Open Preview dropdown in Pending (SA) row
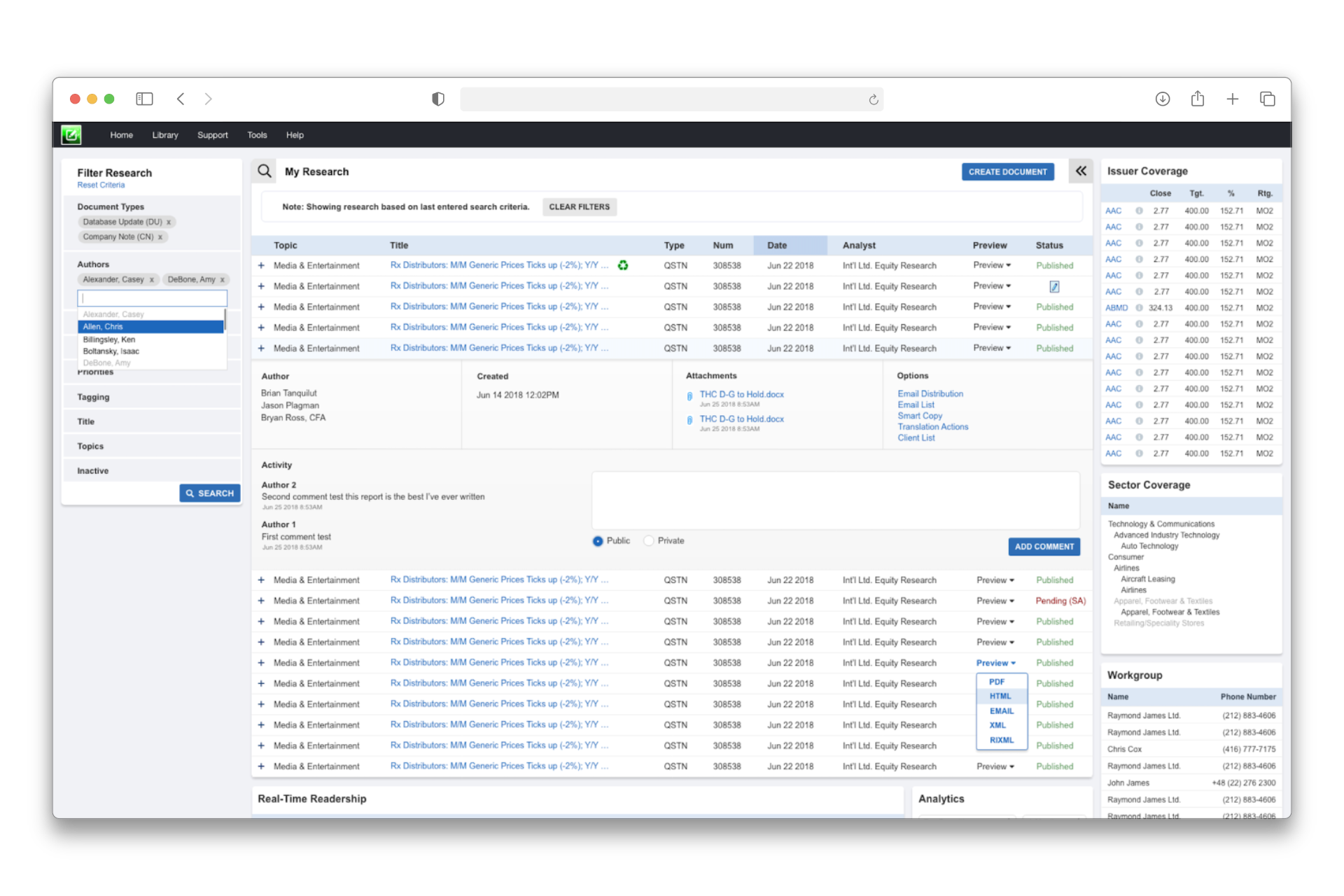Viewport: 1344px width, 896px height. click(995, 601)
